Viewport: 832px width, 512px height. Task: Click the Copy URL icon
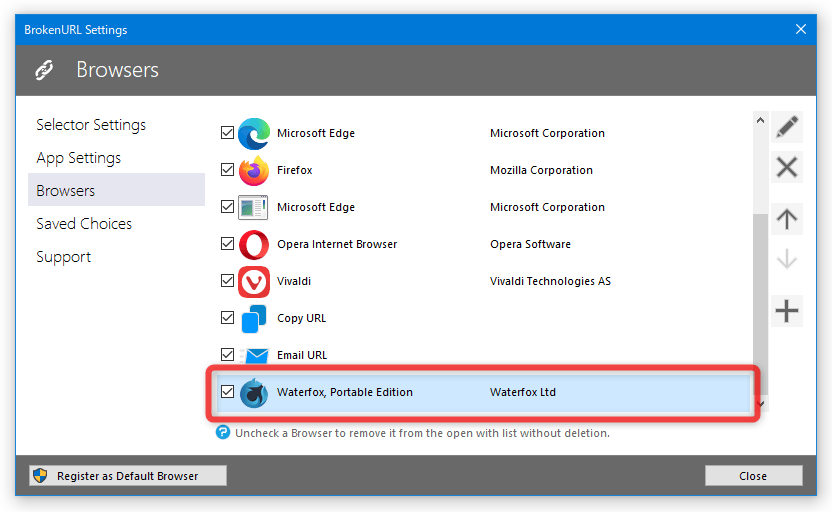(x=254, y=318)
